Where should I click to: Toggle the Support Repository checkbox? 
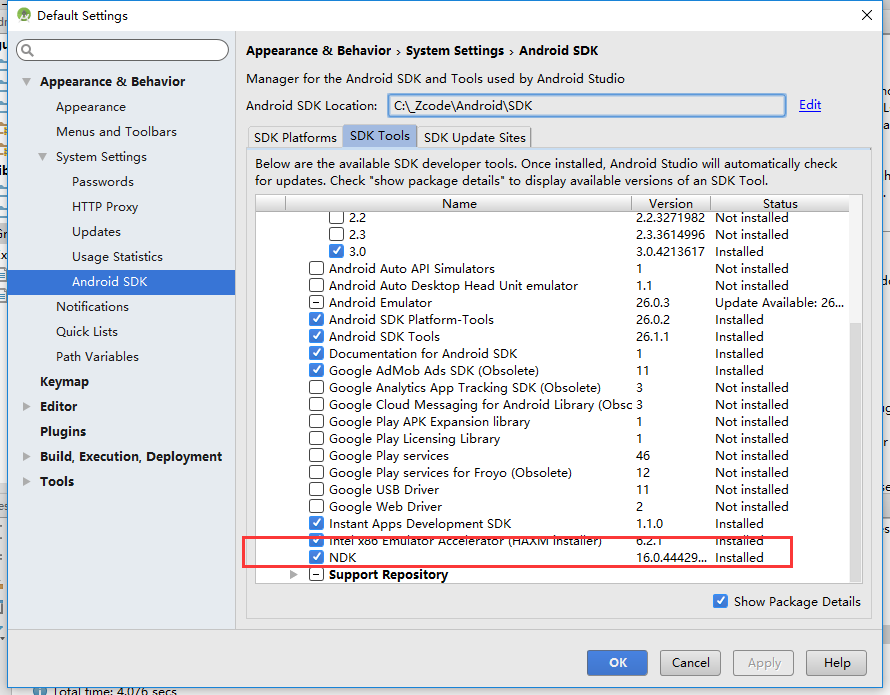(x=316, y=574)
